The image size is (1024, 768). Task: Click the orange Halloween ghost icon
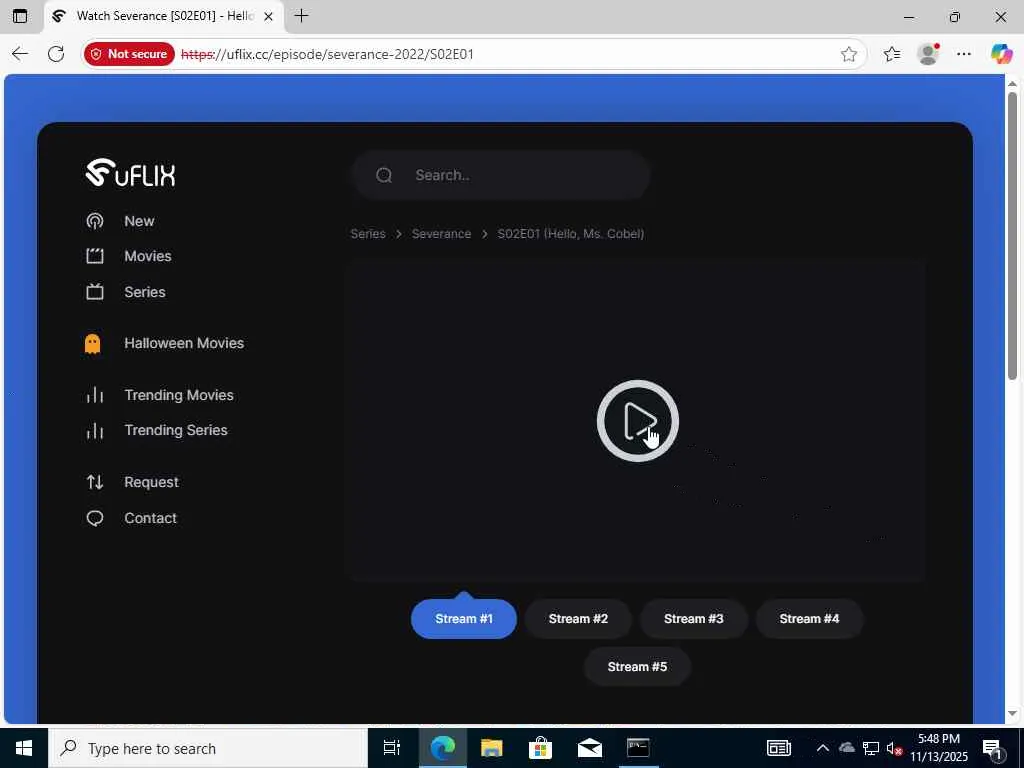pyautogui.click(x=93, y=344)
